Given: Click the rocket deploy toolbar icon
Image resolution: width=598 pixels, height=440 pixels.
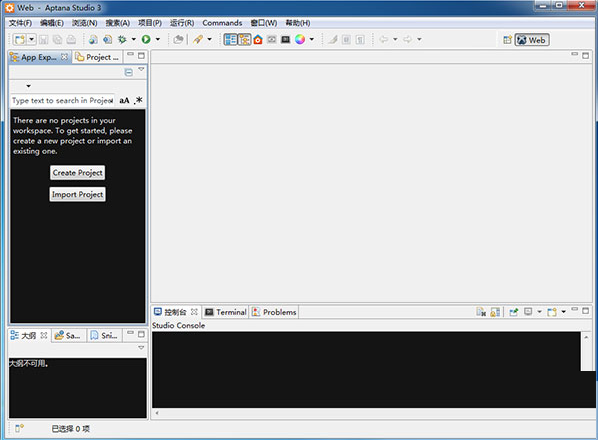Looking at the screenshot, I should click(x=198, y=39).
